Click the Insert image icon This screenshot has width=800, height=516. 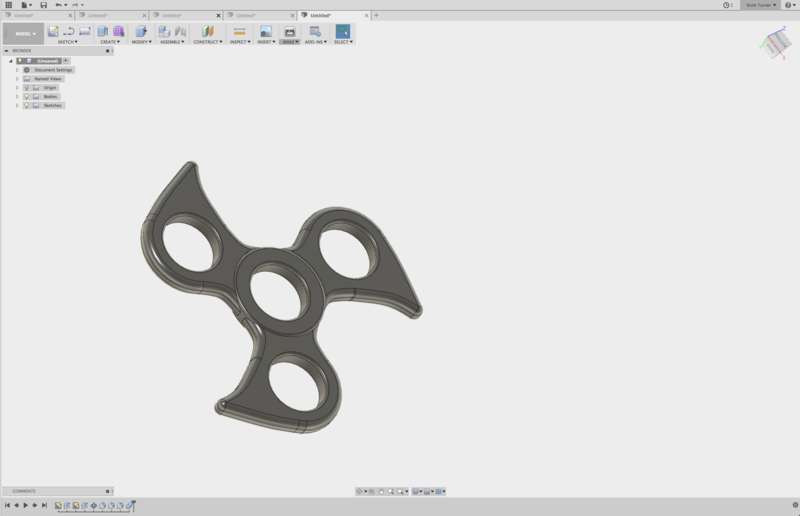[x=265, y=32]
